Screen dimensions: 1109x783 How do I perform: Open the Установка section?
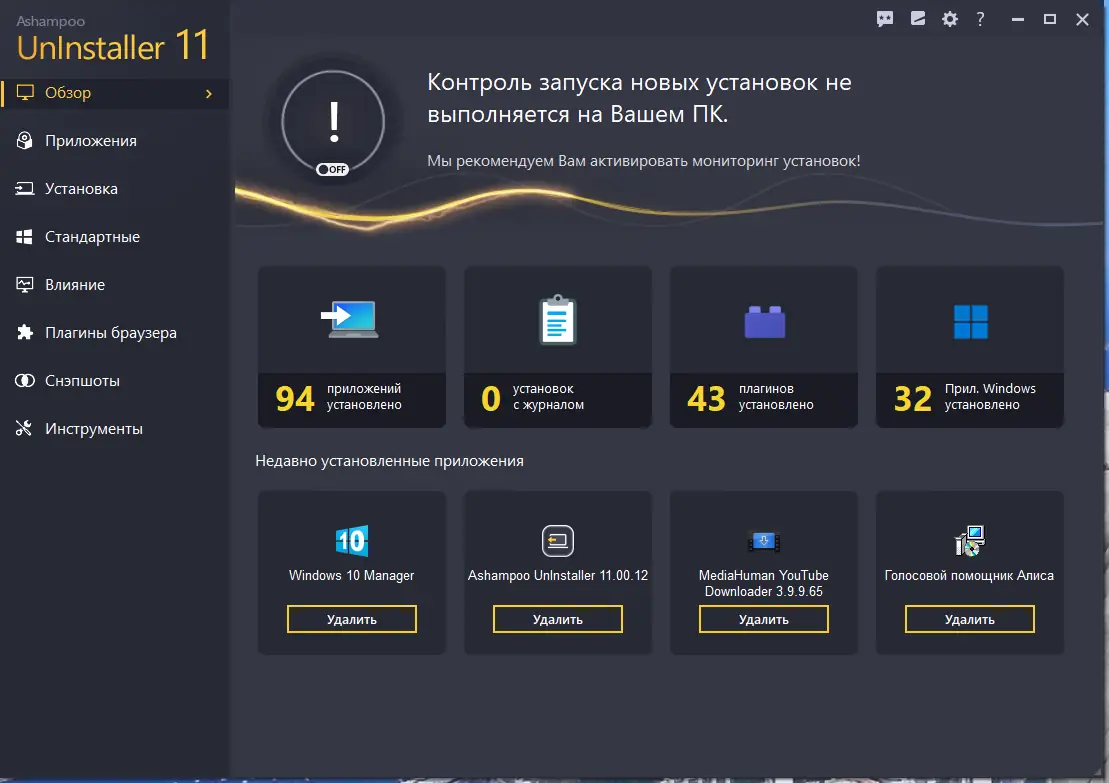click(x=115, y=189)
